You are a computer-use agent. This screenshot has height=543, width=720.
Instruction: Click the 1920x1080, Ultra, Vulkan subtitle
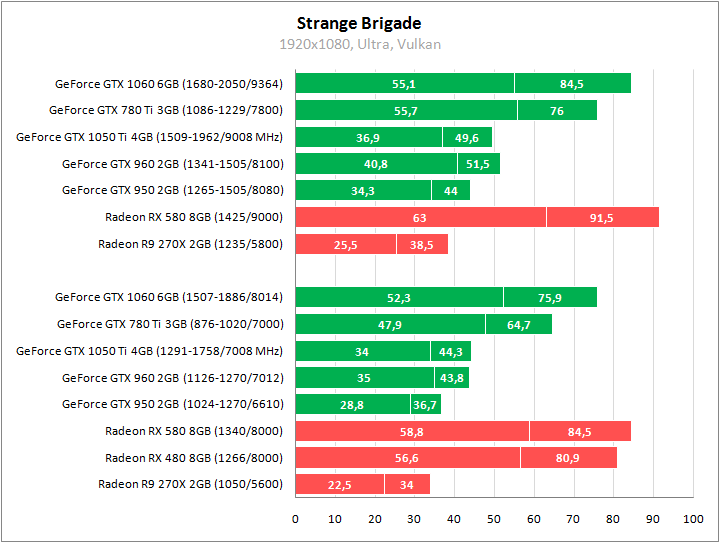pos(359,44)
